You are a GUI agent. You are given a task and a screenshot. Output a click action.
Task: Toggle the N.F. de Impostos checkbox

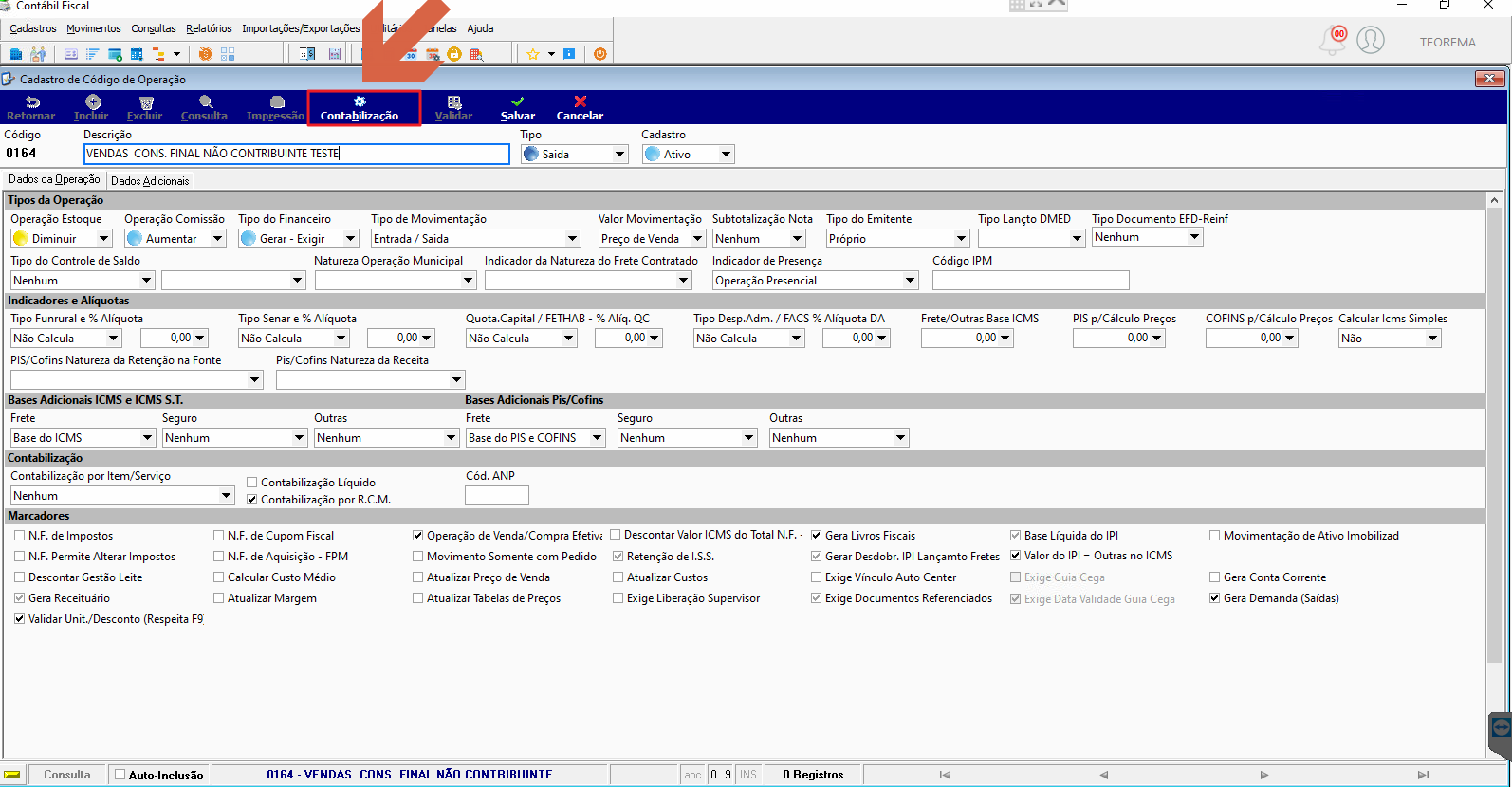pos(20,536)
